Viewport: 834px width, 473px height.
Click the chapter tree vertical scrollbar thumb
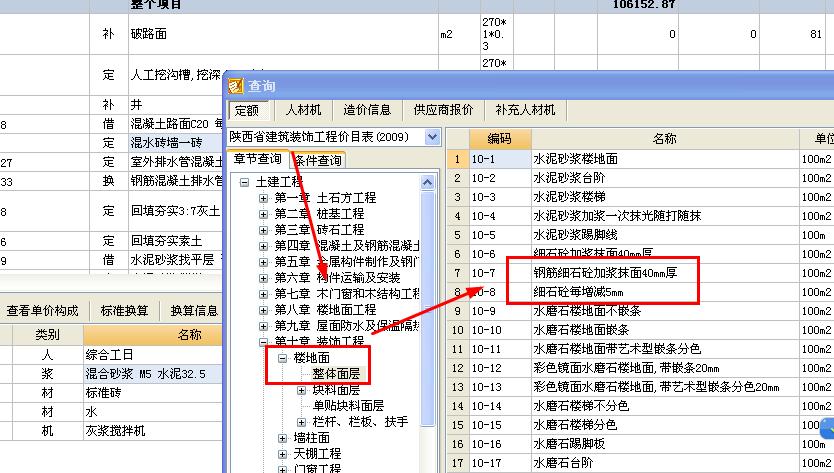428,309
